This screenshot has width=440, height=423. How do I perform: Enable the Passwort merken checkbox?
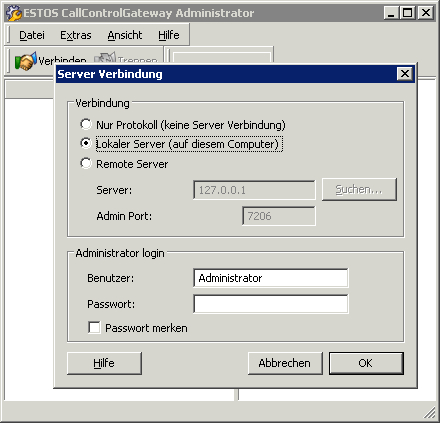94,327
